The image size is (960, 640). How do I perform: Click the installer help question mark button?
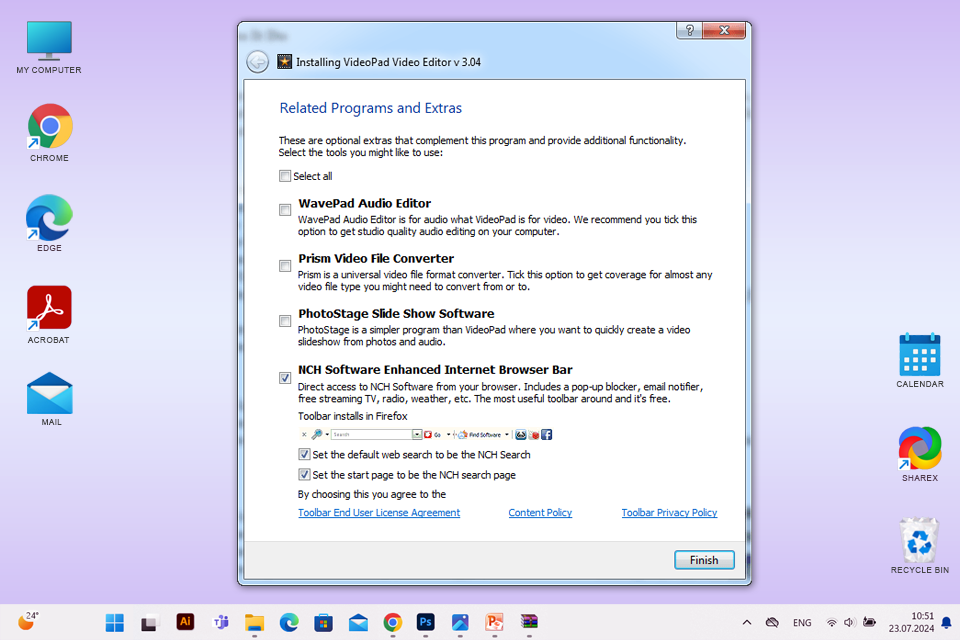(x=689, y=31)
